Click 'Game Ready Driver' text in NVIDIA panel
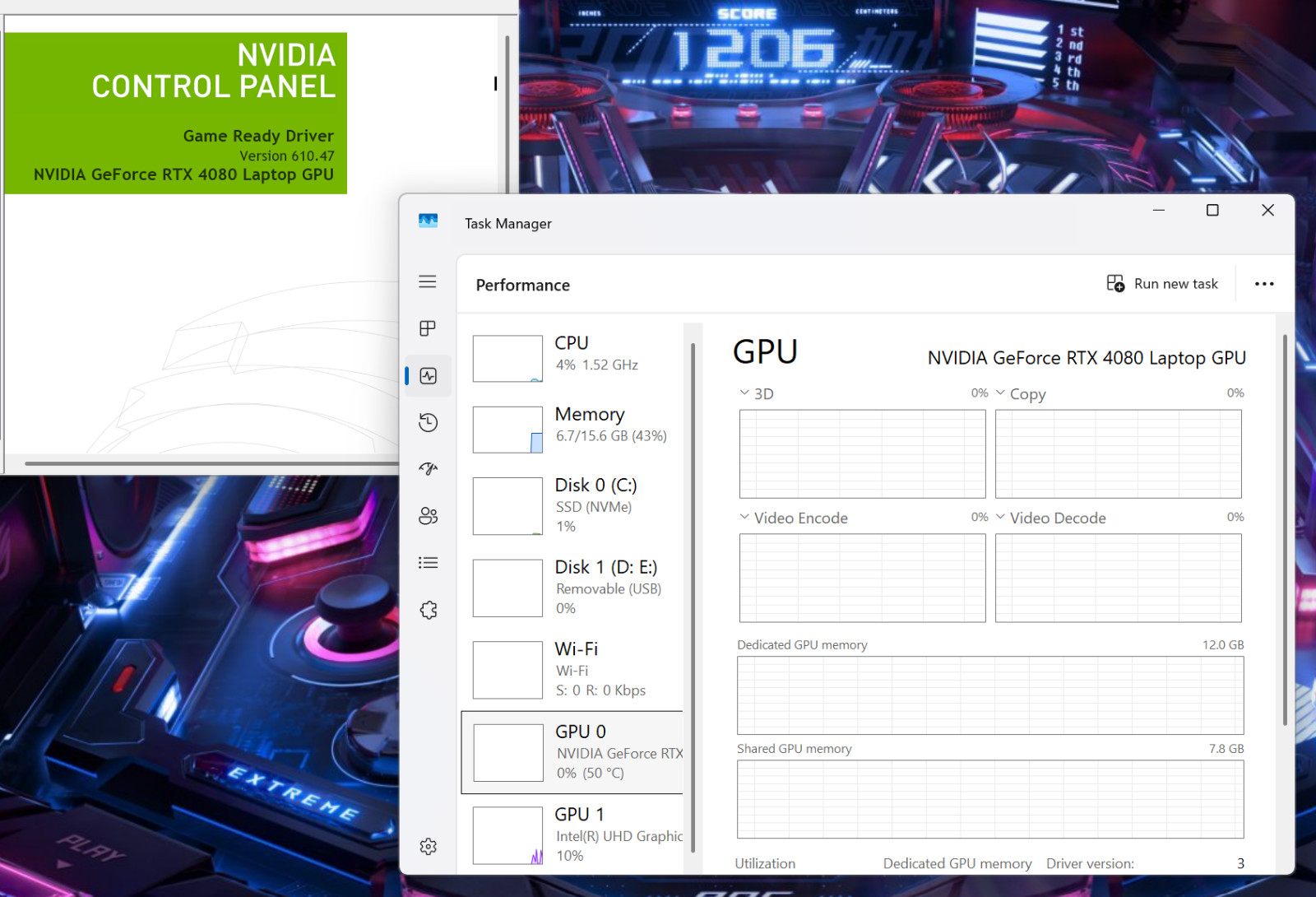This screenshot has height=897, width=1316. [x=258, y=136]
